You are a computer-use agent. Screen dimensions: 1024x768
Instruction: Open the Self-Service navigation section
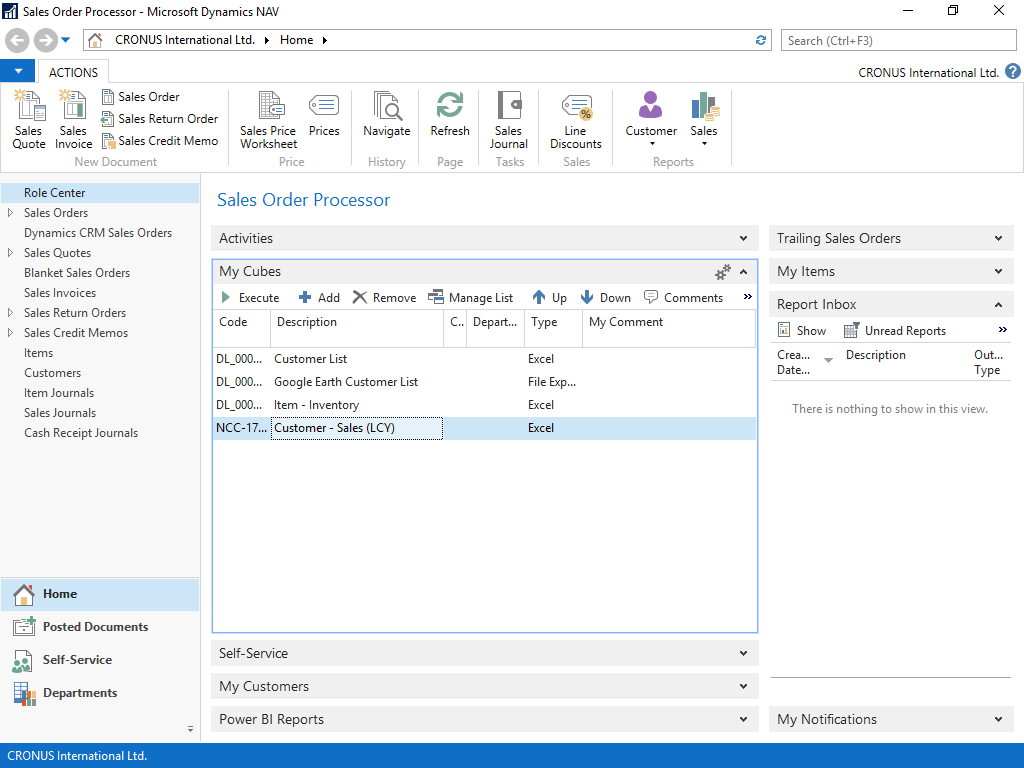point(100,660)
